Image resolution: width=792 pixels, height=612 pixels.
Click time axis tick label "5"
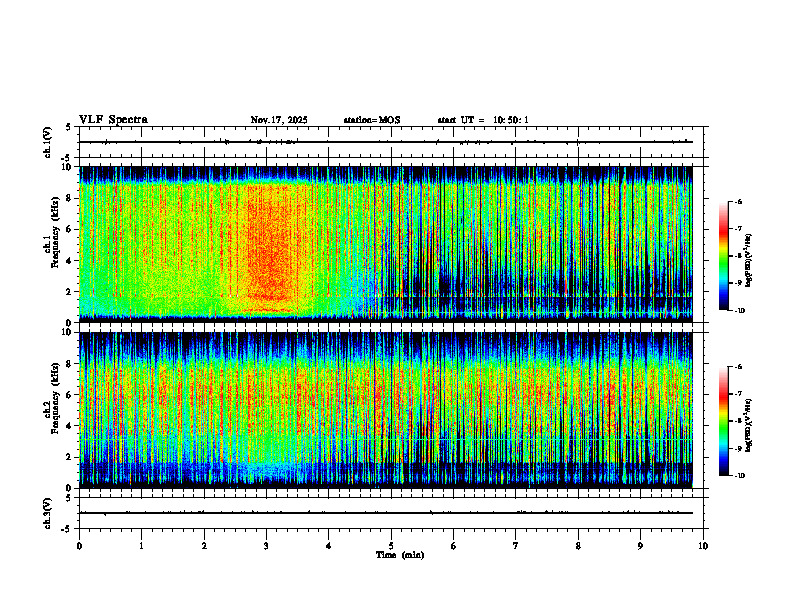click(391, 546)
